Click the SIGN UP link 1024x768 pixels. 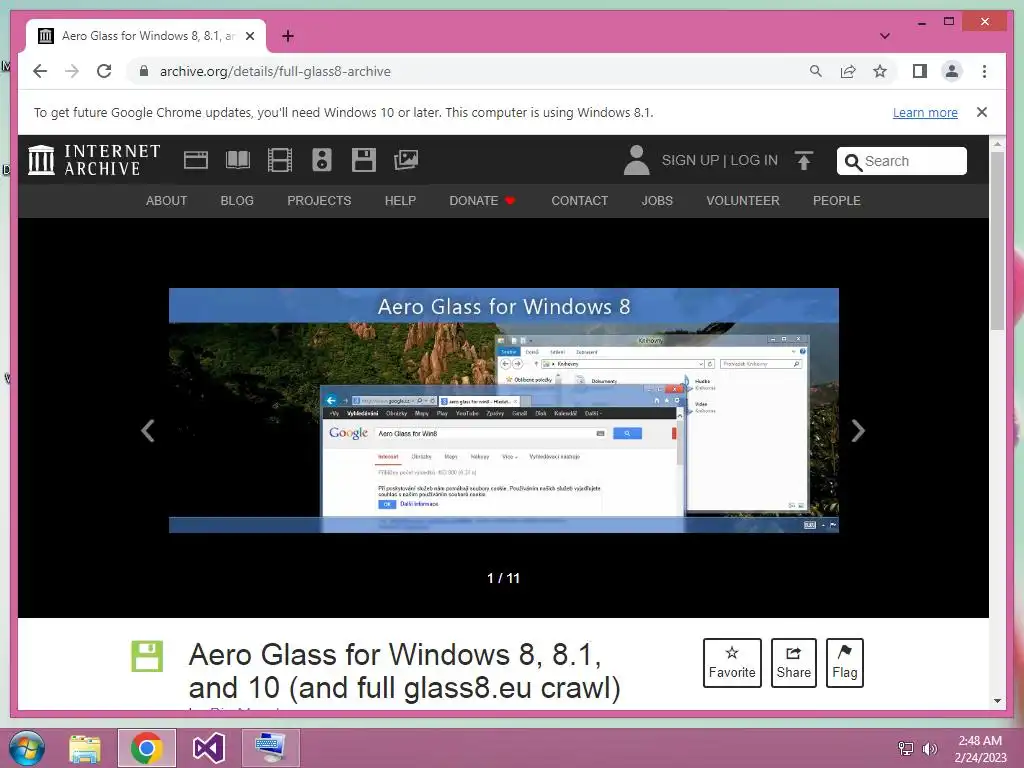[x=690, y=160]
